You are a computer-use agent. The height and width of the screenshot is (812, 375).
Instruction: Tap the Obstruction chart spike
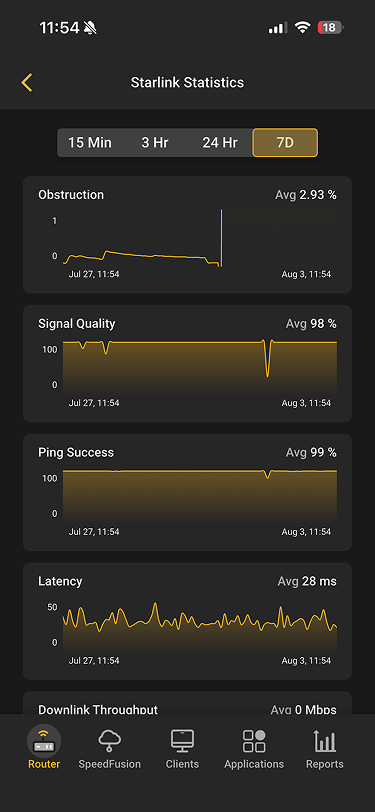pyautogui.click(x=221, y=238)
